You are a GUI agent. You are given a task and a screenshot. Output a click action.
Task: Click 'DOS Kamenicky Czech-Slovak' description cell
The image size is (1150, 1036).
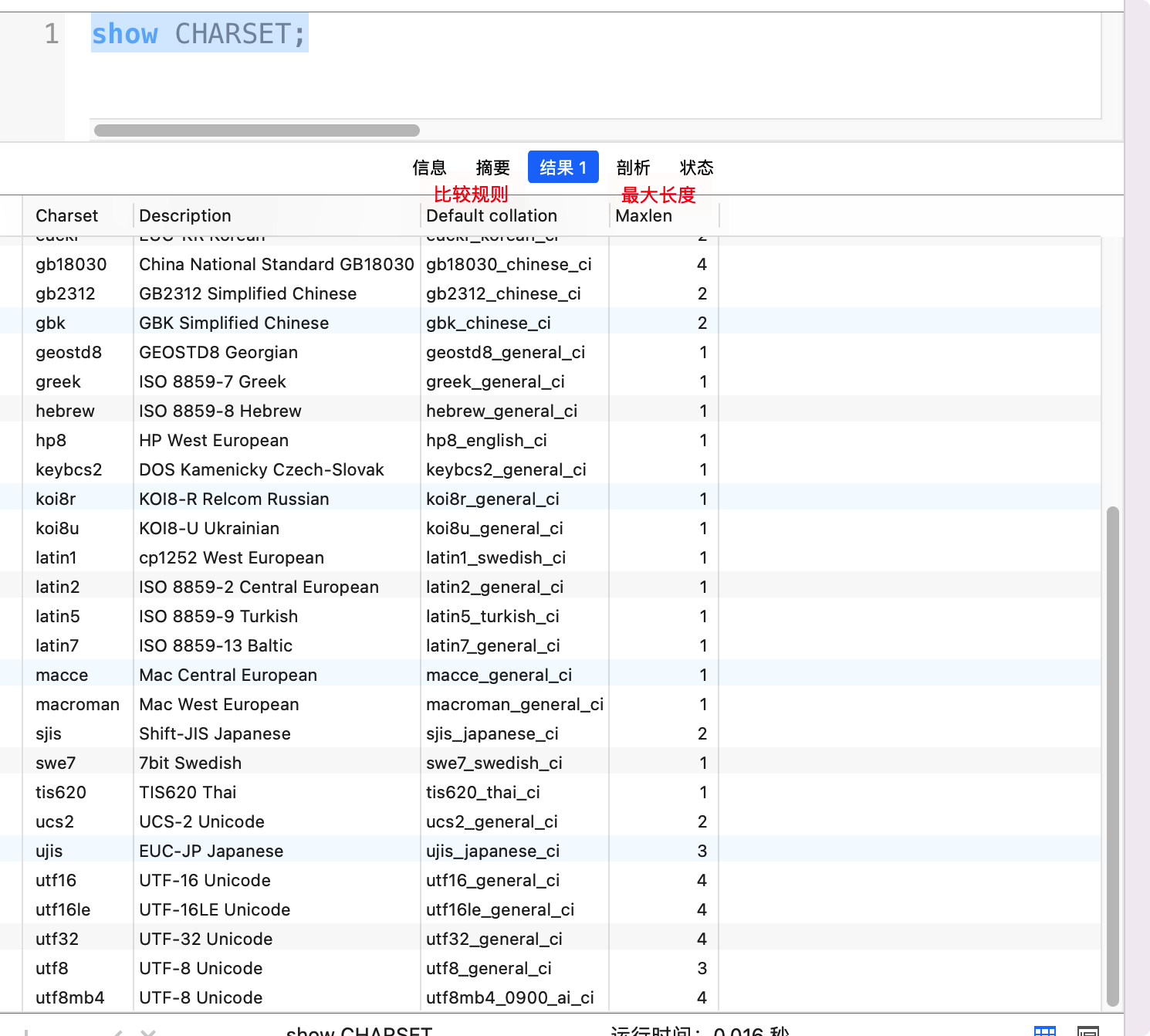[x=262, y=469]
